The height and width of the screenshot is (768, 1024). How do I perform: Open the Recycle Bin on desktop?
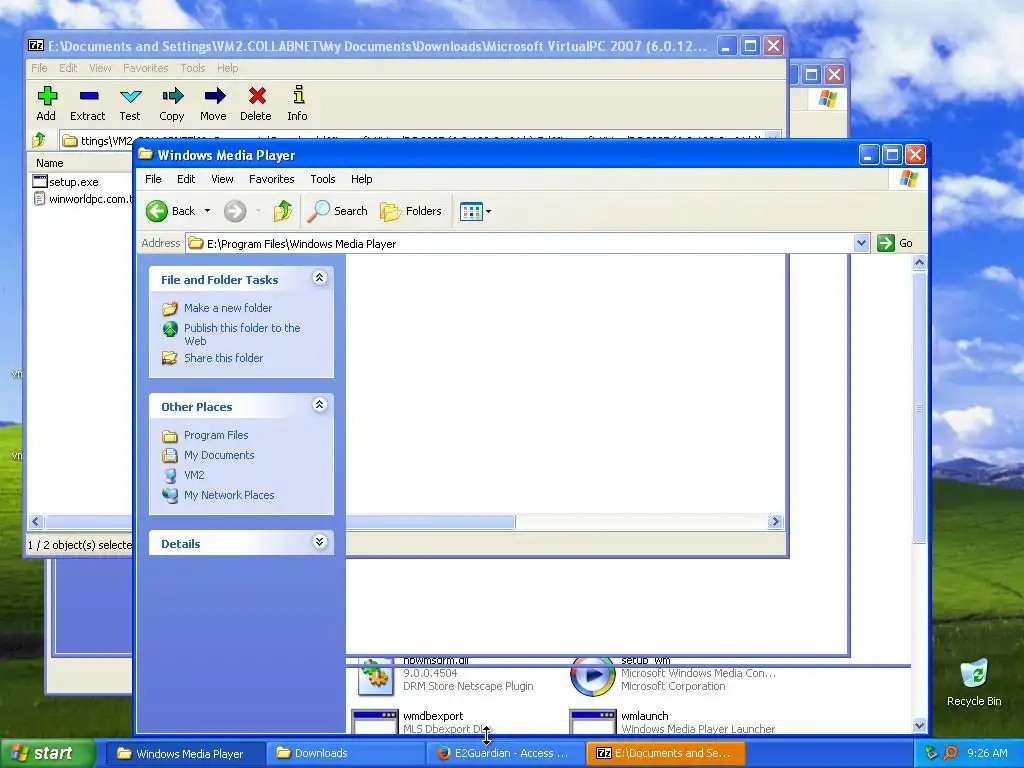coord(974,682)
